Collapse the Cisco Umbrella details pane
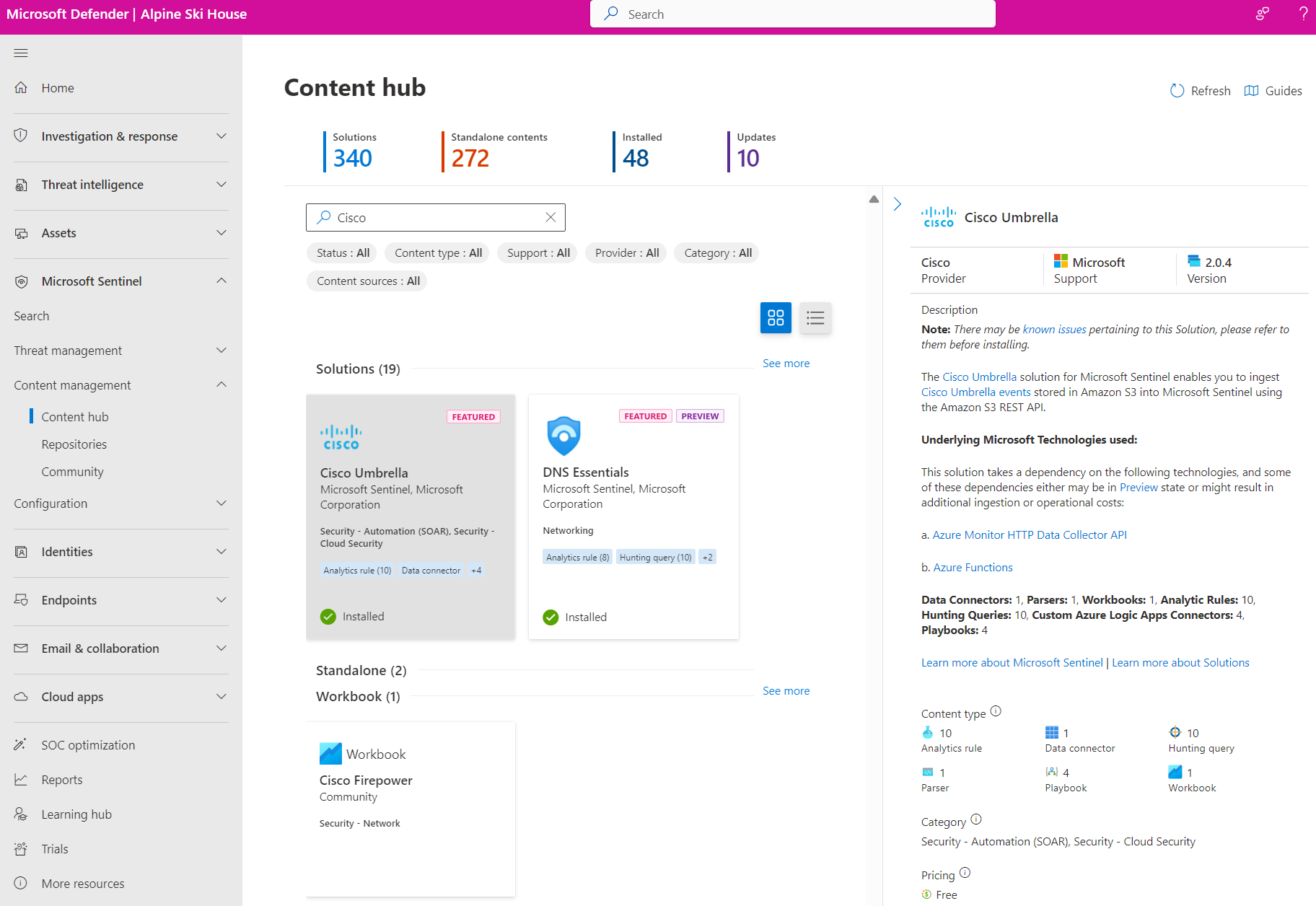Image resolution: width=1316 pixels, height=906 pixels. point(898,204)
